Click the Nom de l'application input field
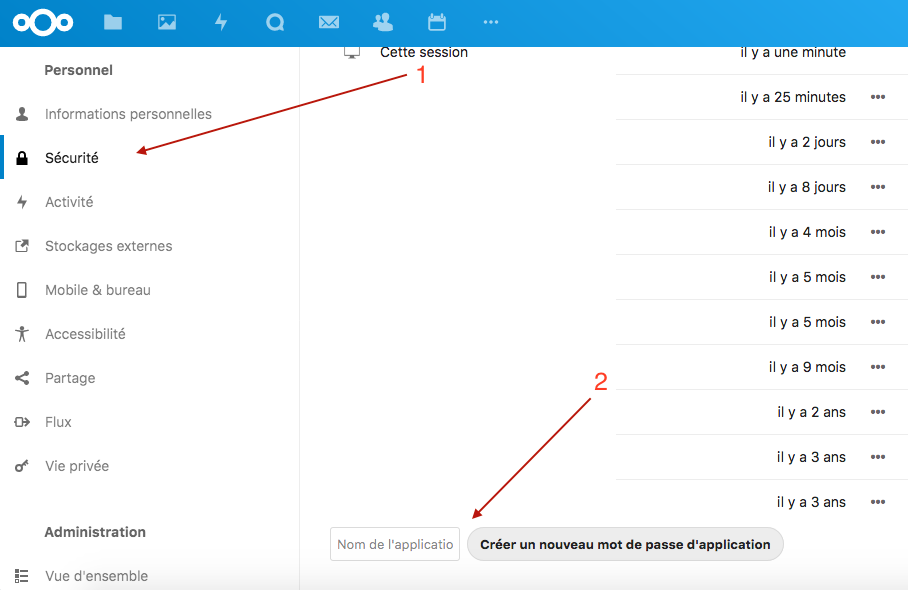 pyautogui.click(x=394, y=544)
